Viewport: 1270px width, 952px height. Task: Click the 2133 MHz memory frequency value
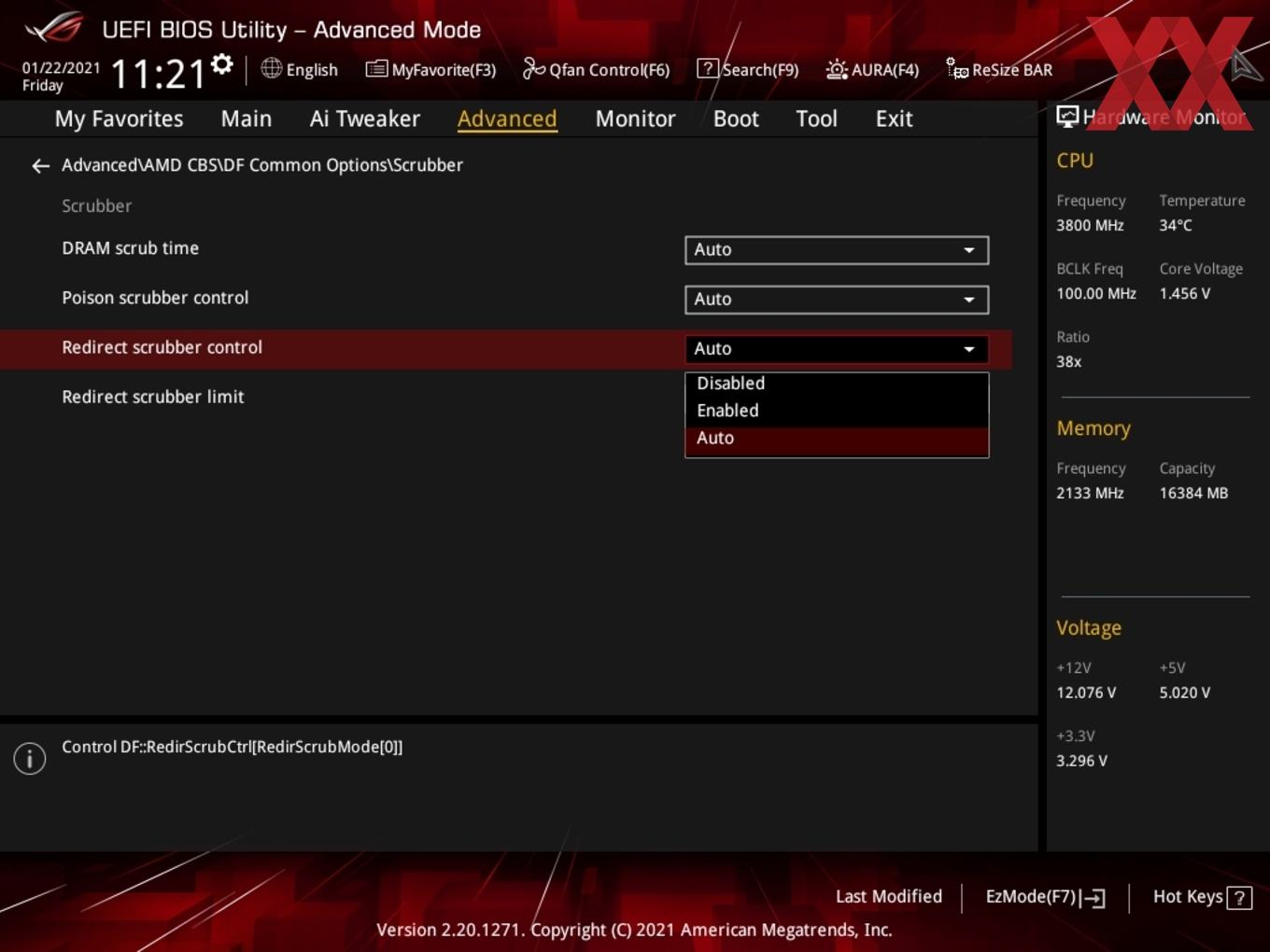point(1090,494)
